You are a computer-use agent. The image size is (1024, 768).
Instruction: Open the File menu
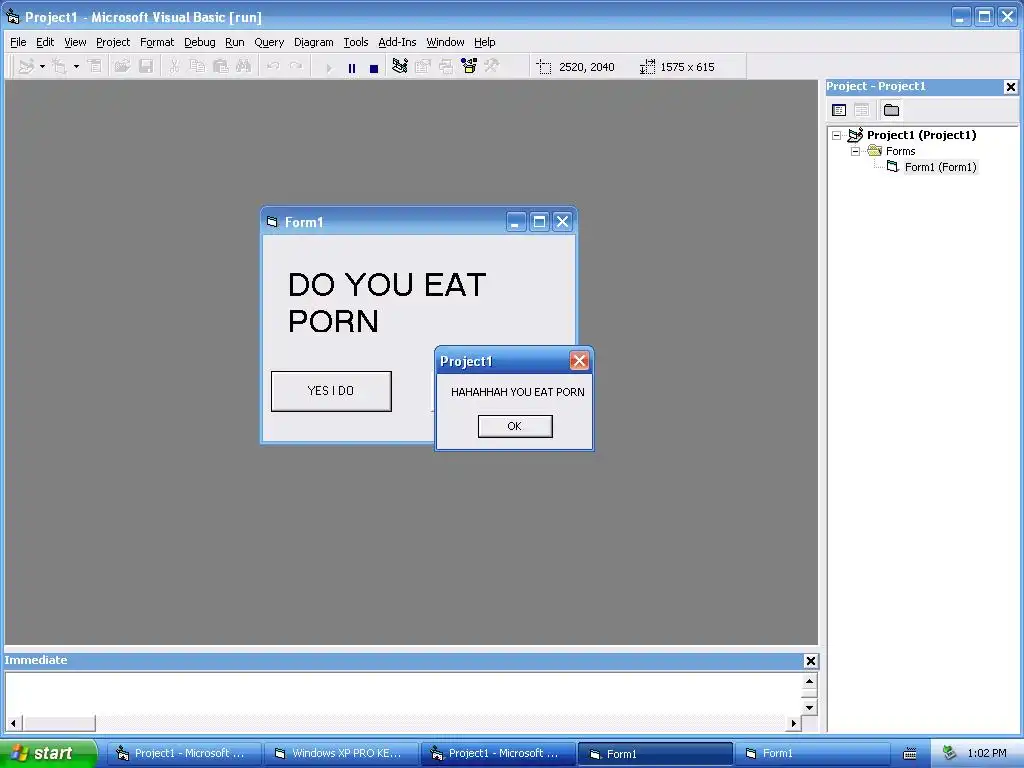coord(18,42)
